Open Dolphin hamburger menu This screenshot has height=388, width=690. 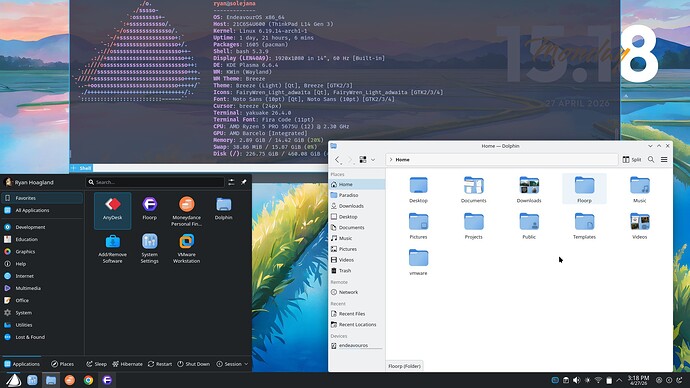coord(664,160)
